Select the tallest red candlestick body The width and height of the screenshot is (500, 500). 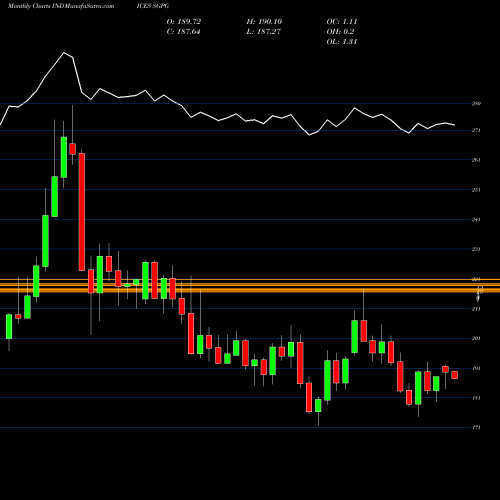click(82, 212)
